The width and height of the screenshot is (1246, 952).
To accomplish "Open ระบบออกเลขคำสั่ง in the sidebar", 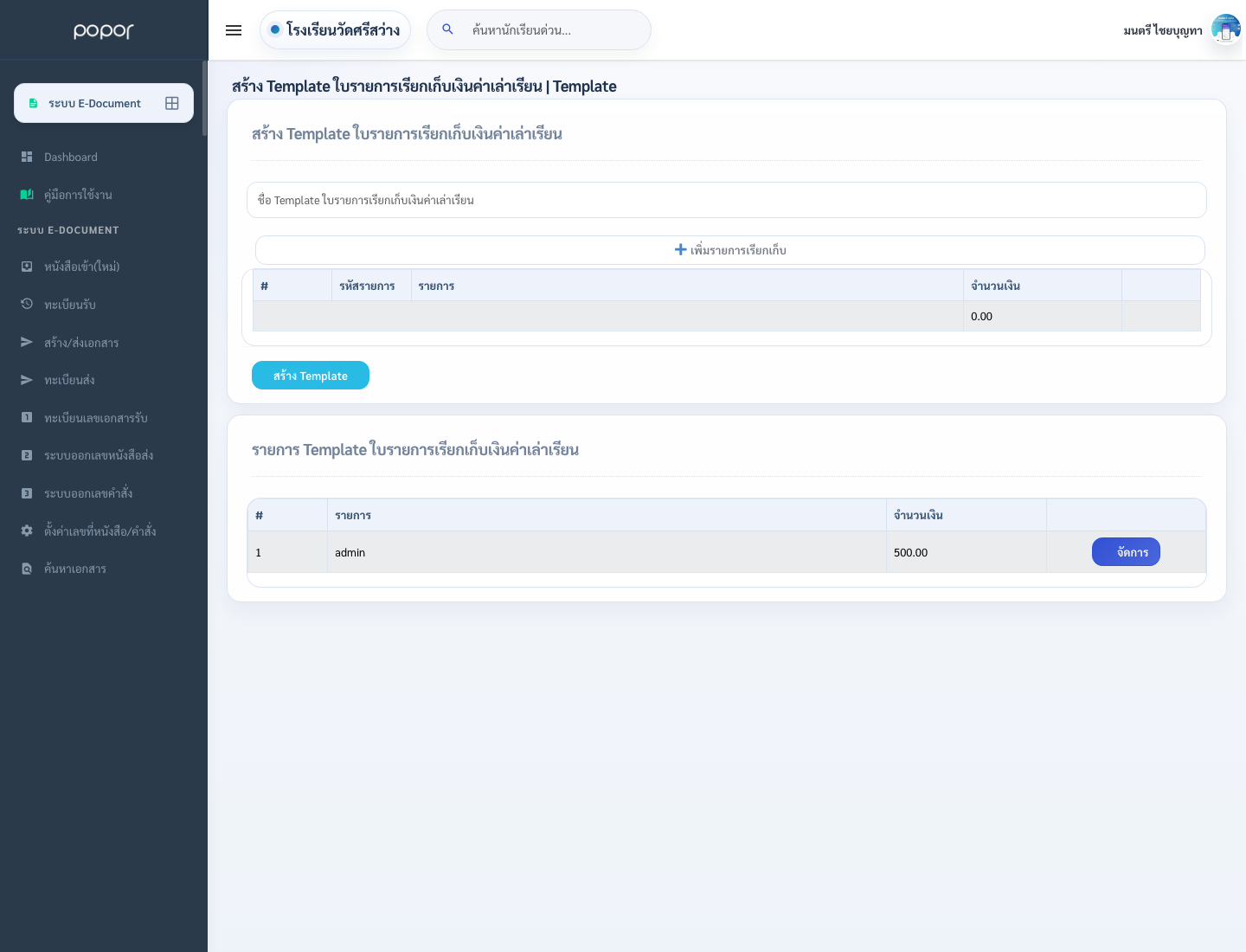I will (x=104, y=493).
